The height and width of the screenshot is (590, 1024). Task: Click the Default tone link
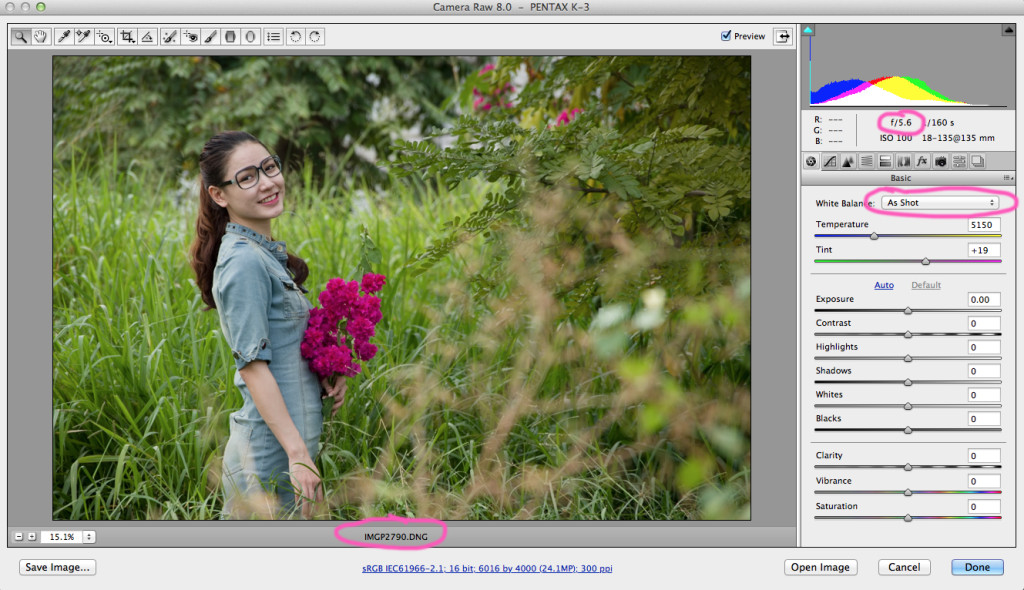click(x=926, y=285)
